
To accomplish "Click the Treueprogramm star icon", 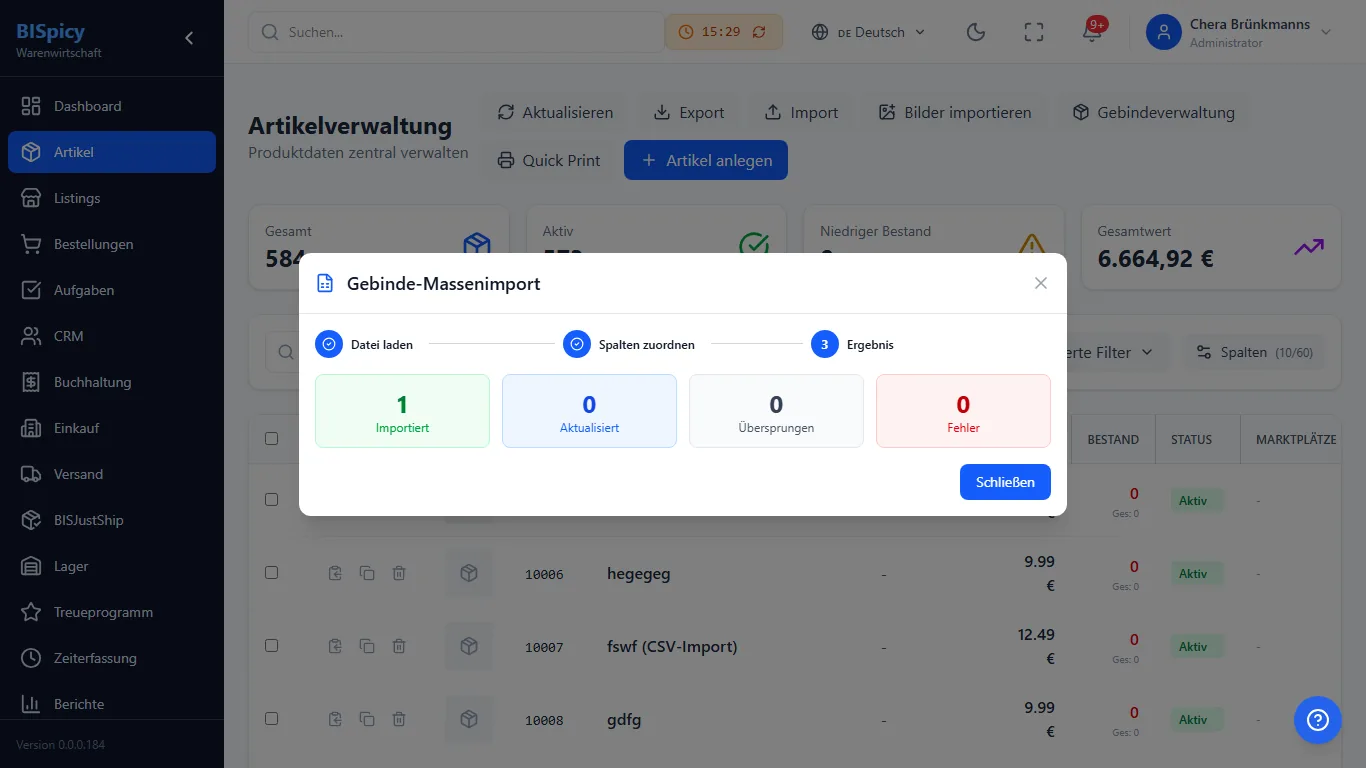I will 31,612.
